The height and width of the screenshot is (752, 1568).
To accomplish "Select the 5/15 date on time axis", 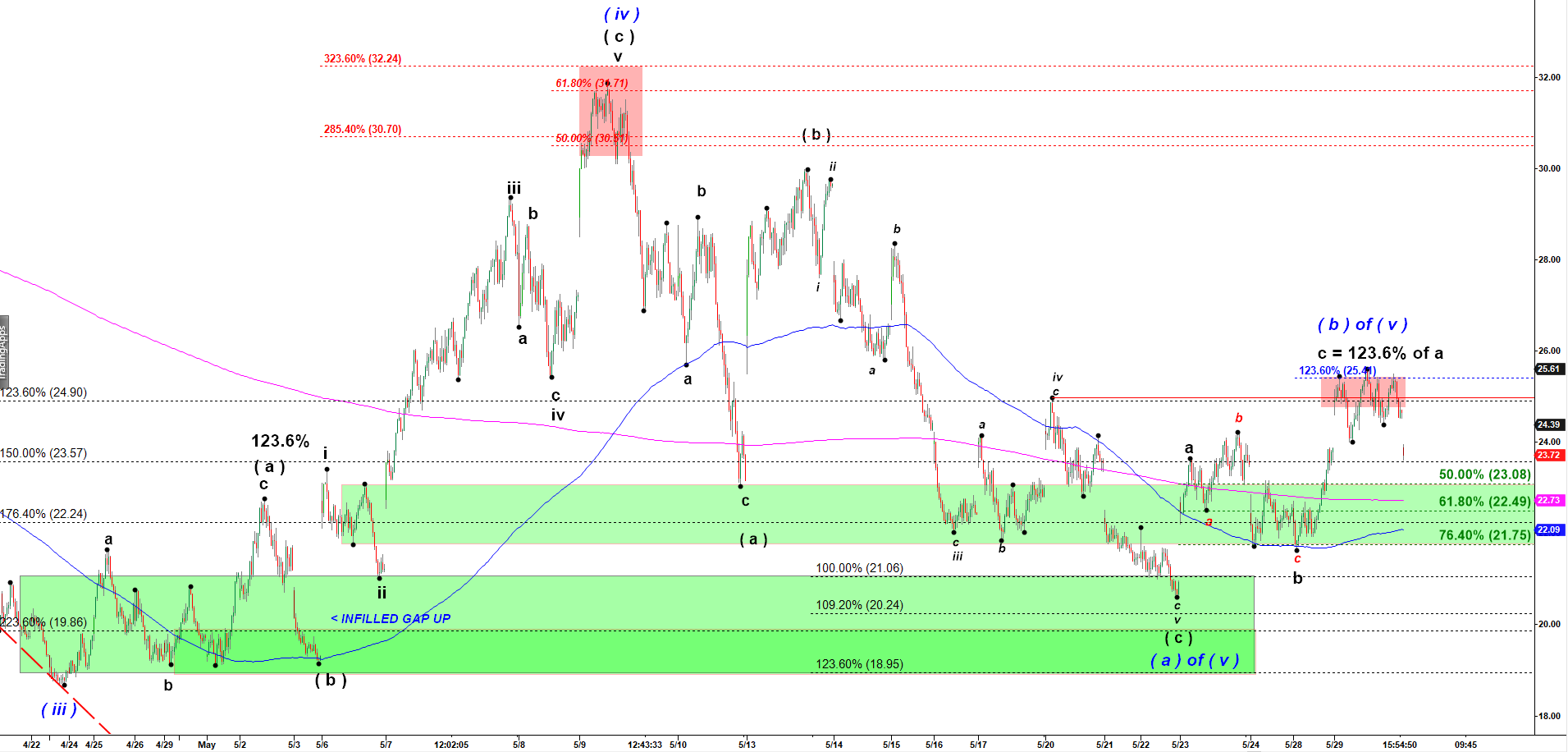I will coord(892,745).
